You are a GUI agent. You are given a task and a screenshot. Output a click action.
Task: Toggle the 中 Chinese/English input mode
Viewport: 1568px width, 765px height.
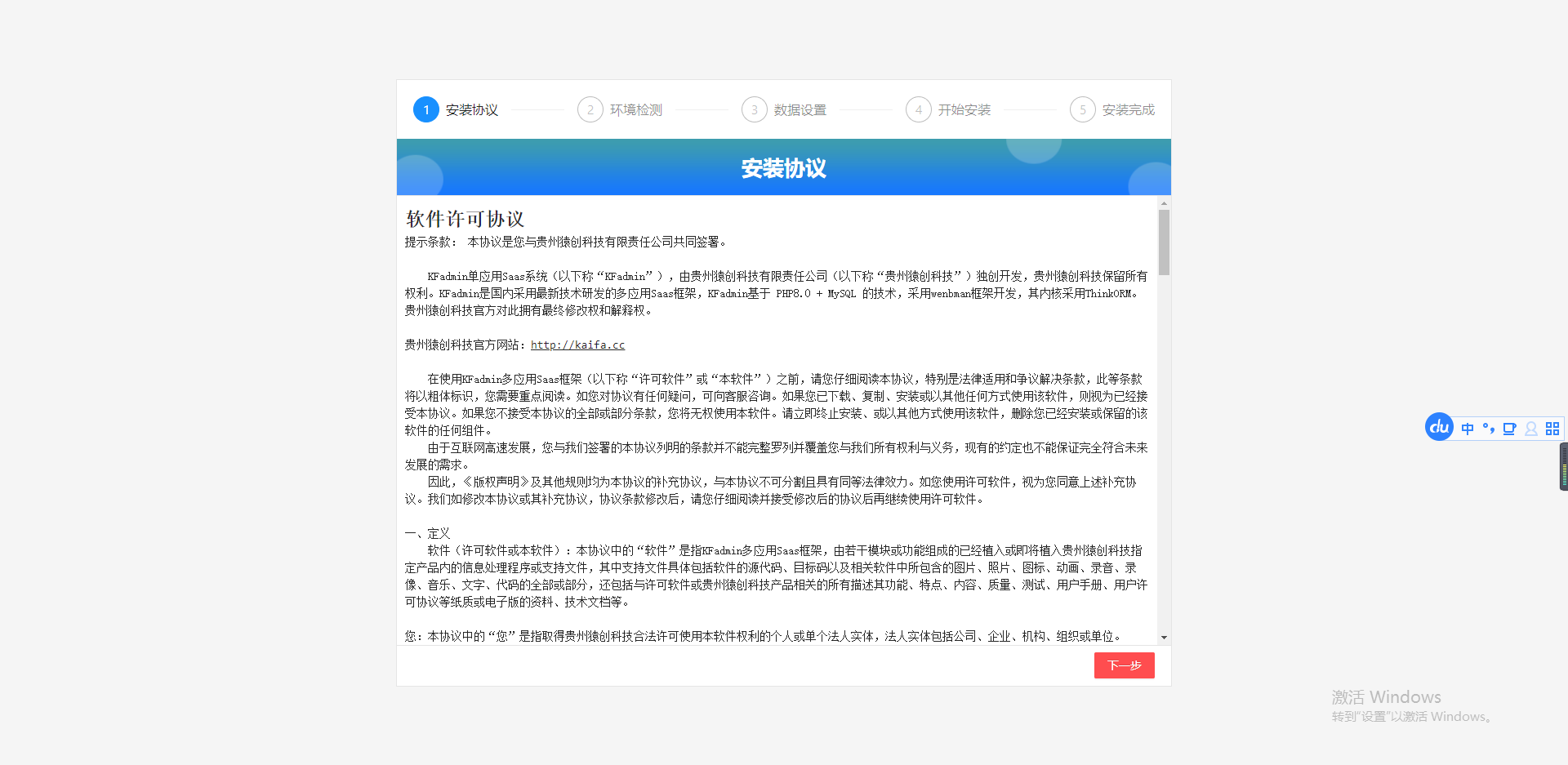click(x=1468, y=429)
